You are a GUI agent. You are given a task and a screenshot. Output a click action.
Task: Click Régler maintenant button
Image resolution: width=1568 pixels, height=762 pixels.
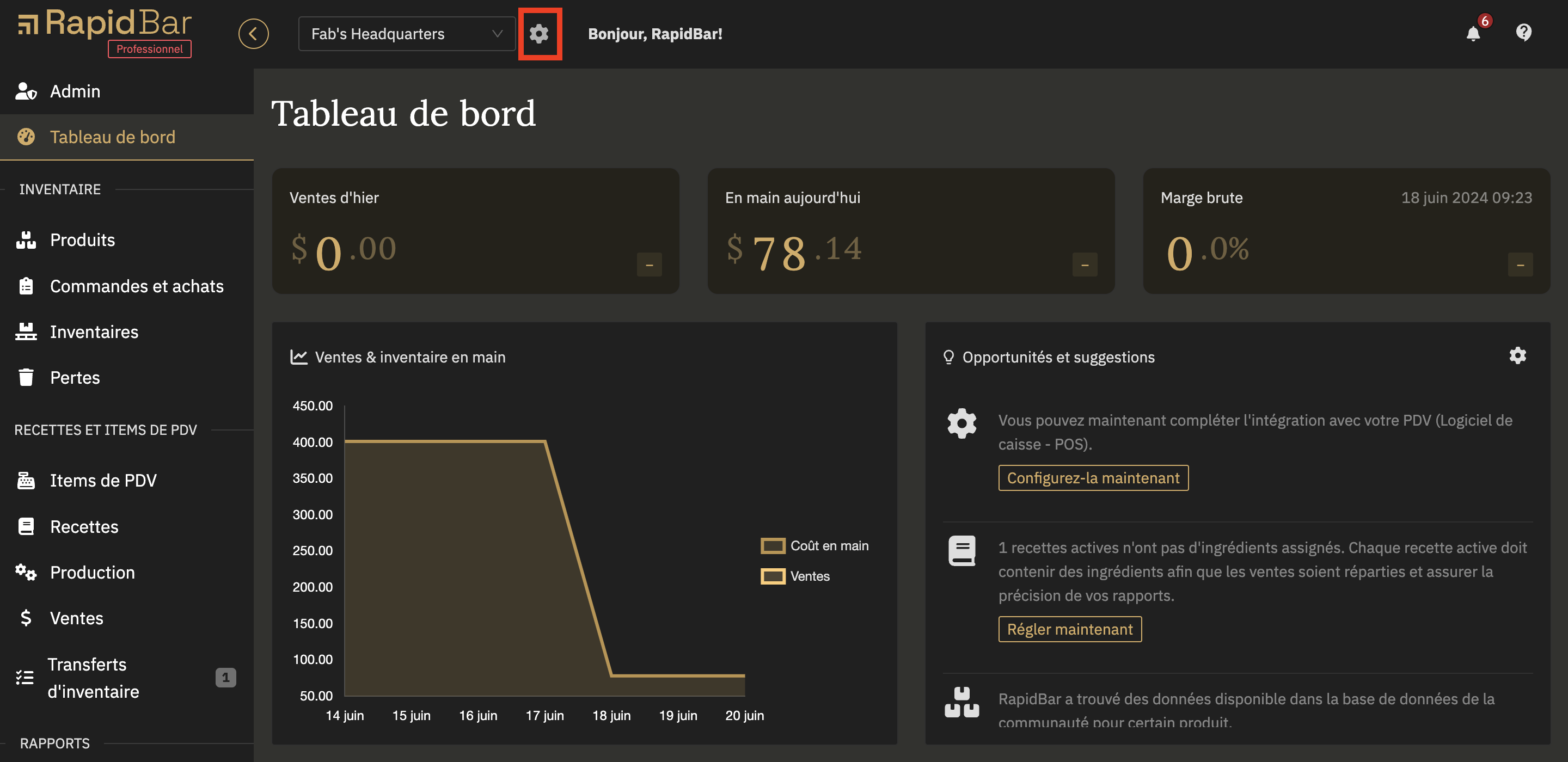click(x=1069, y=629)
